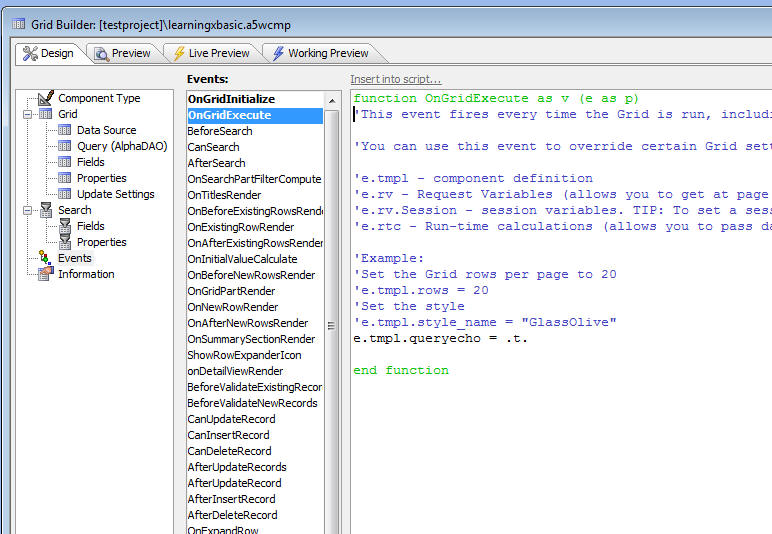
Task: Select the OnNewRowRender event
Action: (x=255, y=307)
